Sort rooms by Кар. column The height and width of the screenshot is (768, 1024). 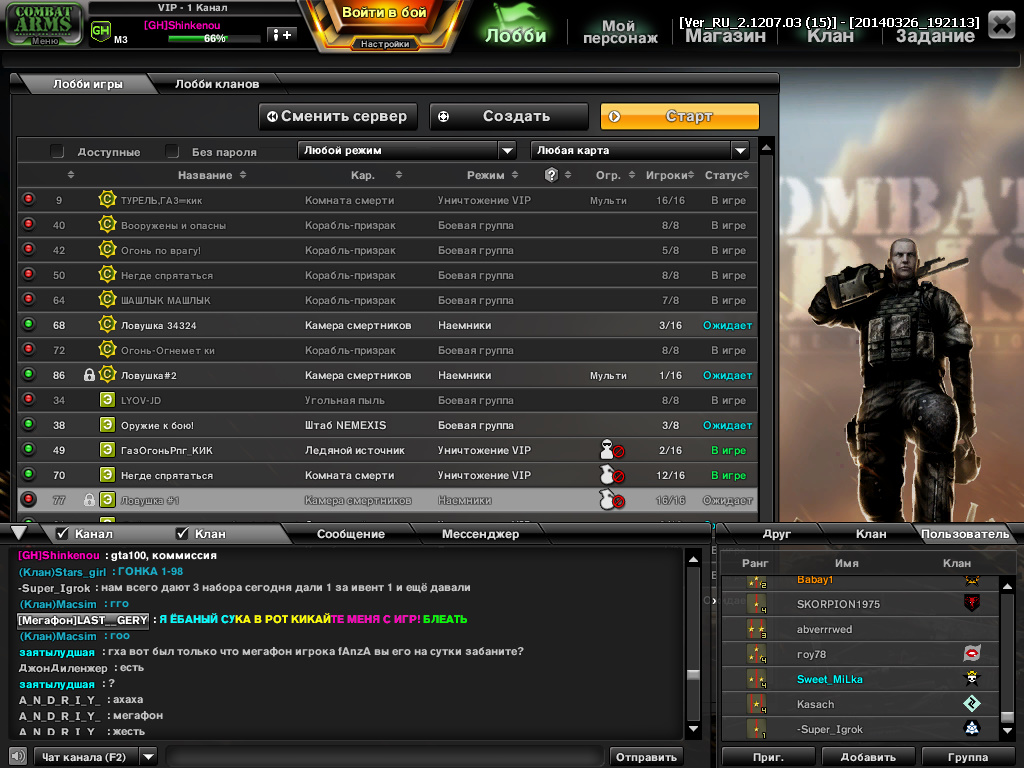point(376,175)
